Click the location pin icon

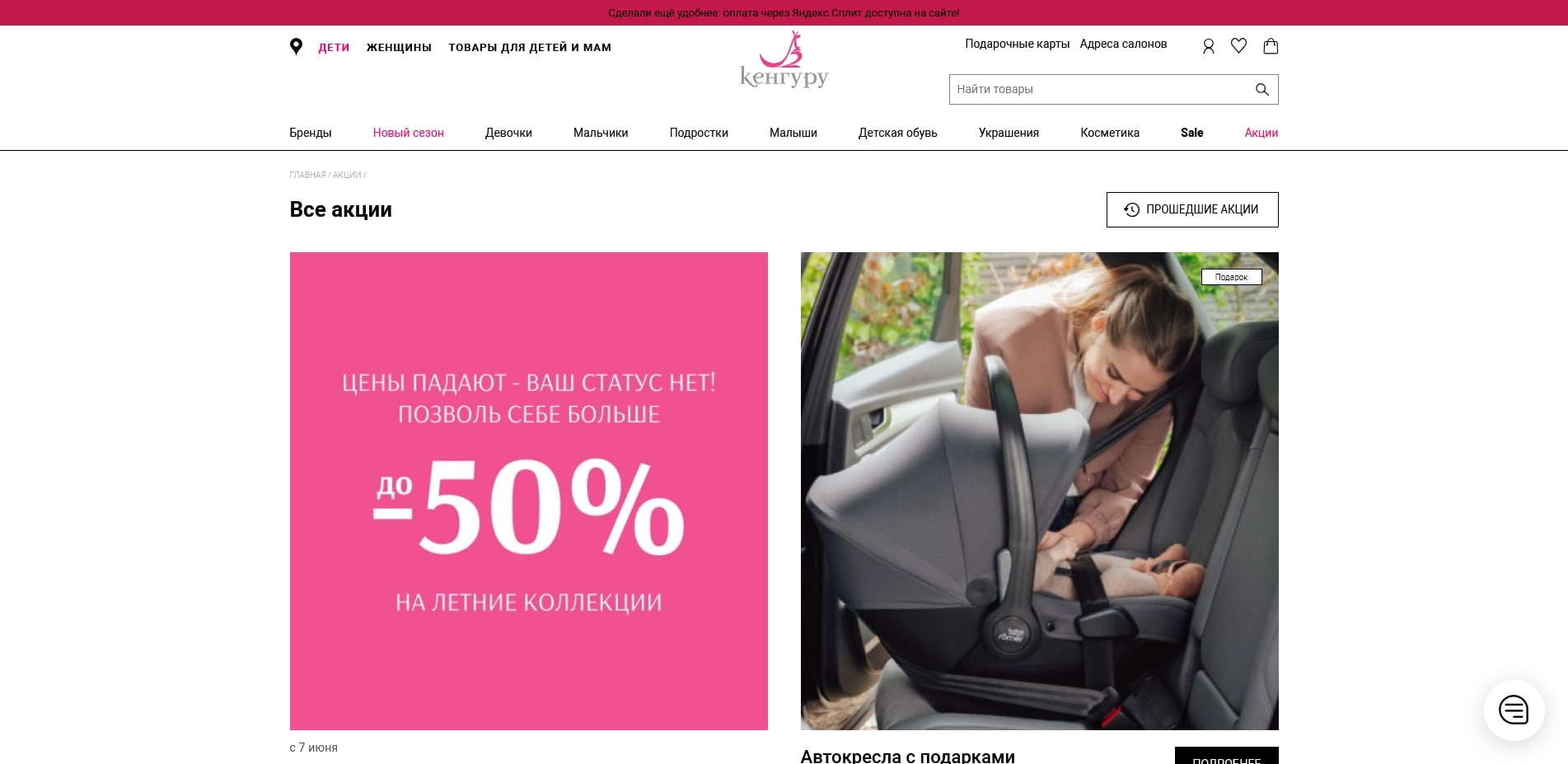(296, 47)
